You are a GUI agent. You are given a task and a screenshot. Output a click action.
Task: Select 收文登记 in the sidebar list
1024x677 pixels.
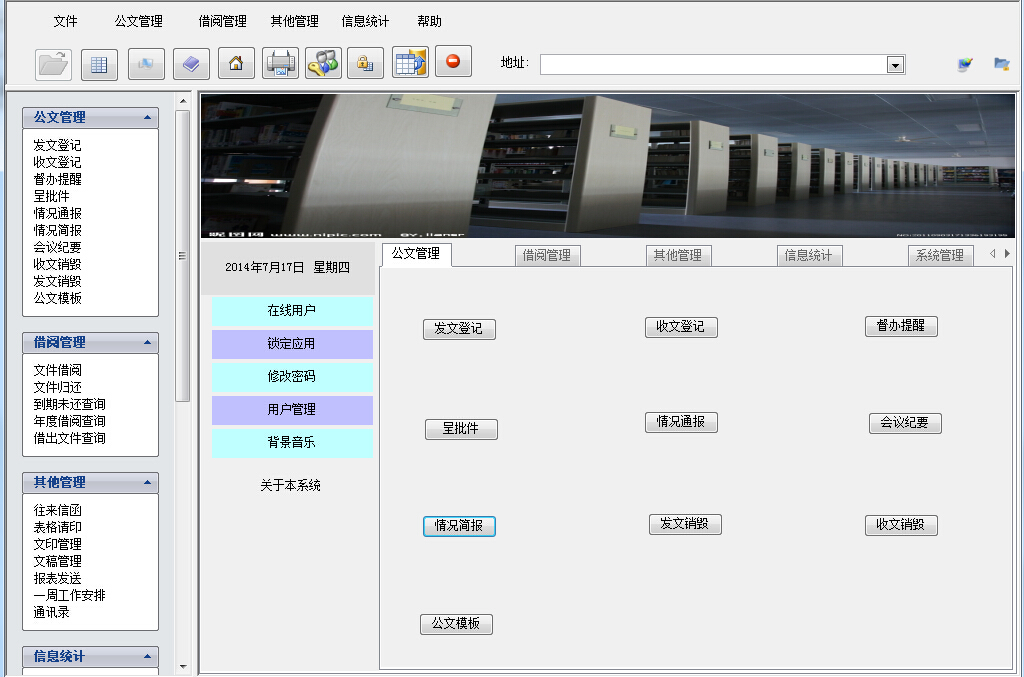tap(57, 162)
